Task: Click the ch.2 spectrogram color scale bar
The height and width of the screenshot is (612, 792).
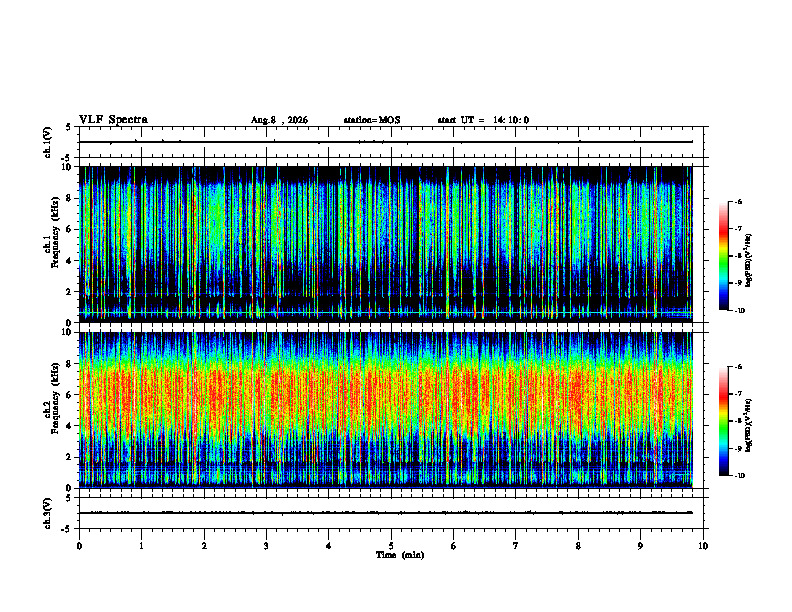Action: (724, 421)
